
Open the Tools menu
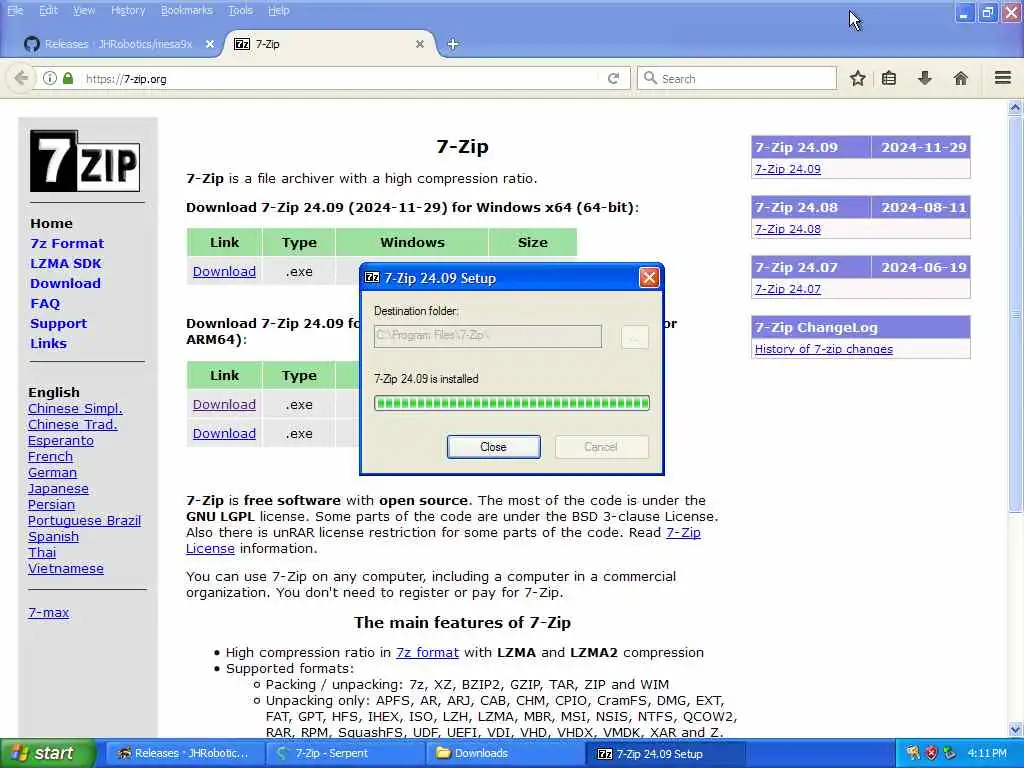pos(240,10)
